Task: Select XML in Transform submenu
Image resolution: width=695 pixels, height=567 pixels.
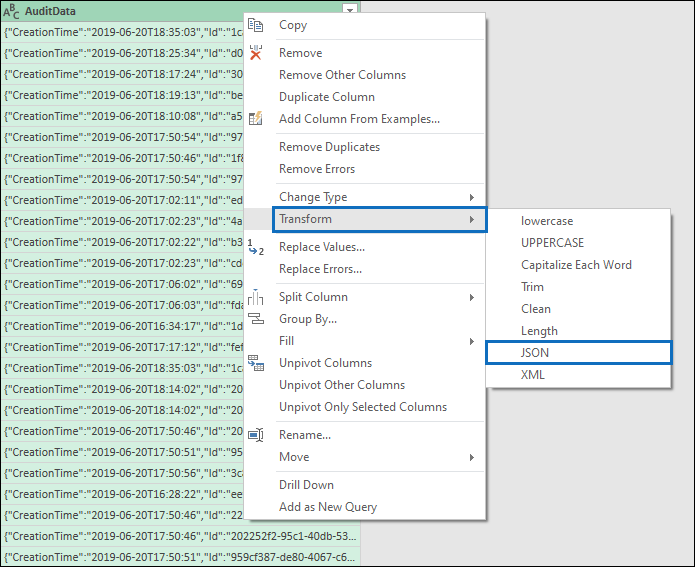Action: tap(578, 375)
